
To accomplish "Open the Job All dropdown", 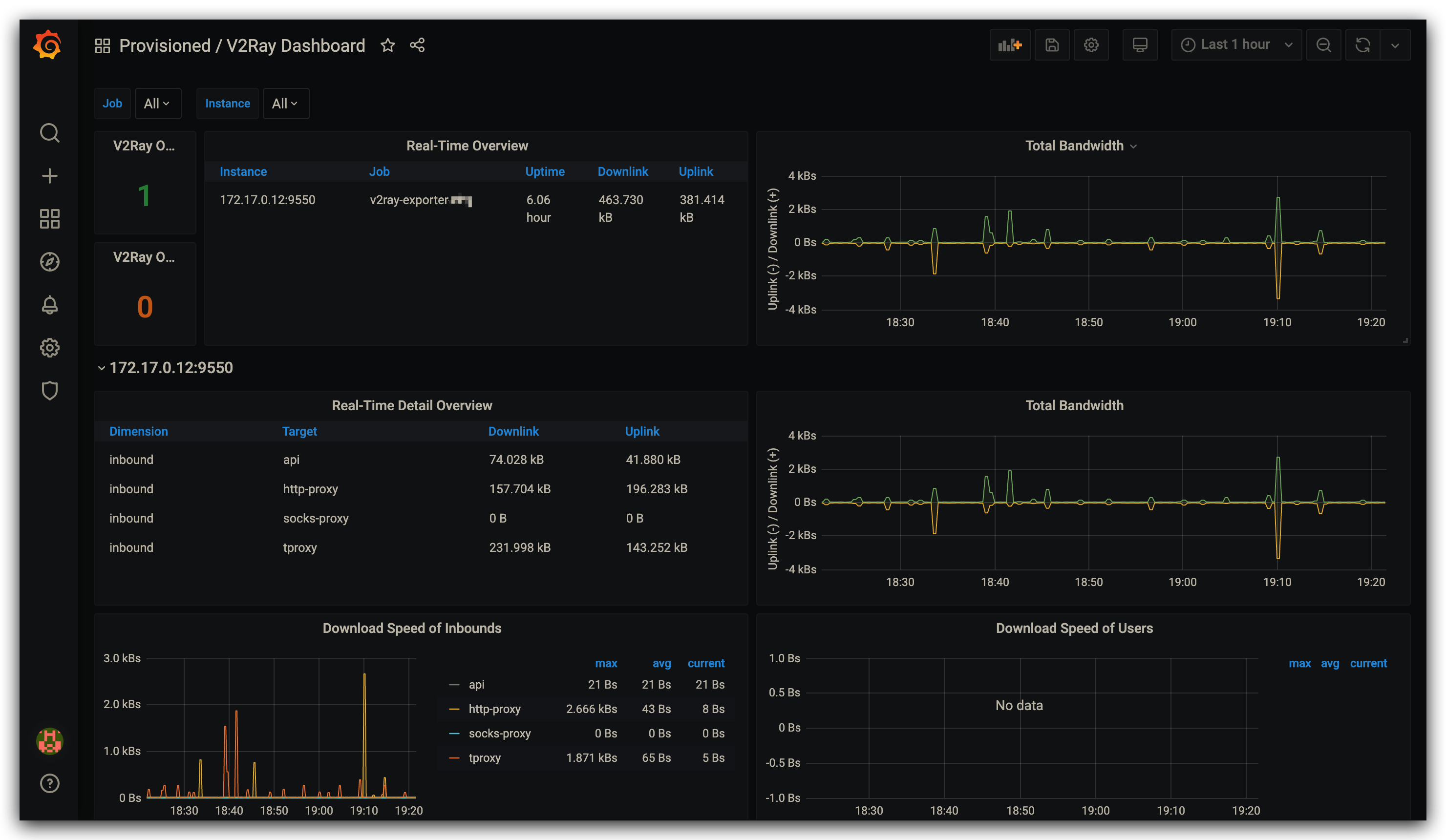I will pyautogui.click(x=157, y=103).
